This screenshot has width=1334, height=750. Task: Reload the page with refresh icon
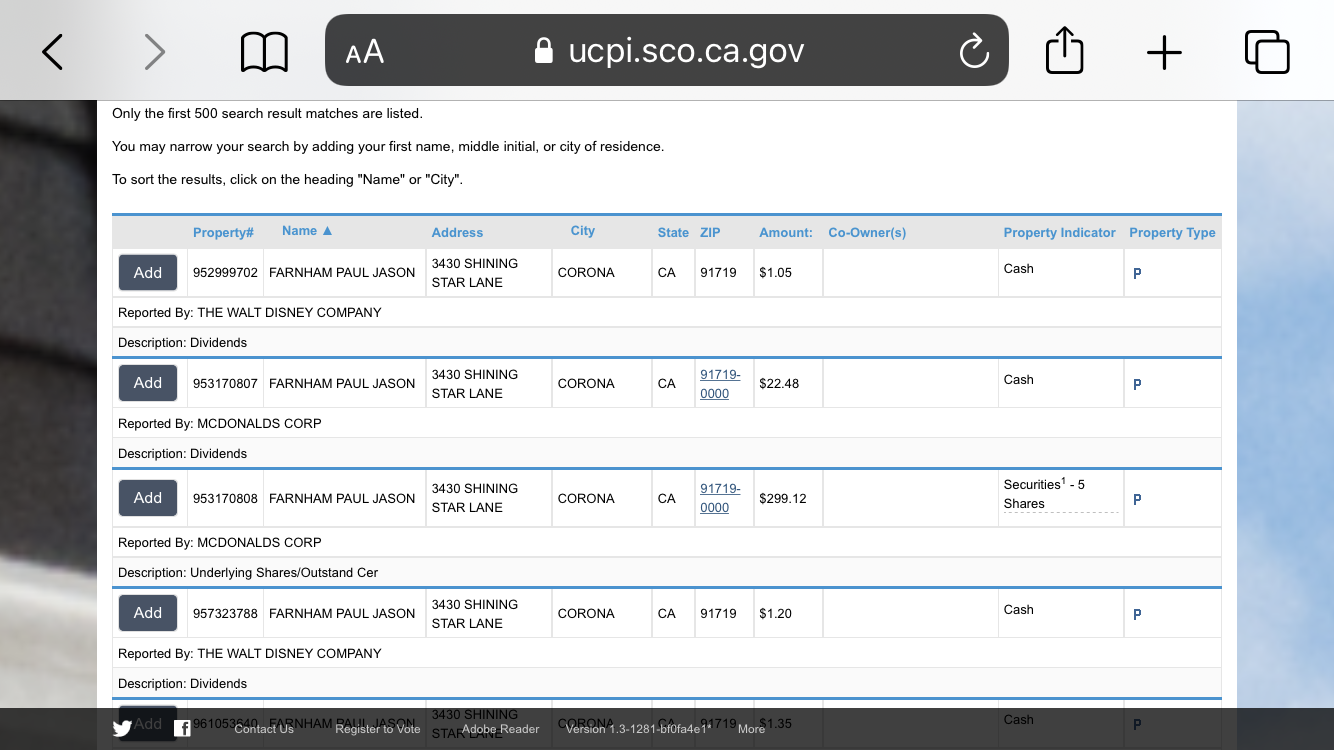(973, 51)
